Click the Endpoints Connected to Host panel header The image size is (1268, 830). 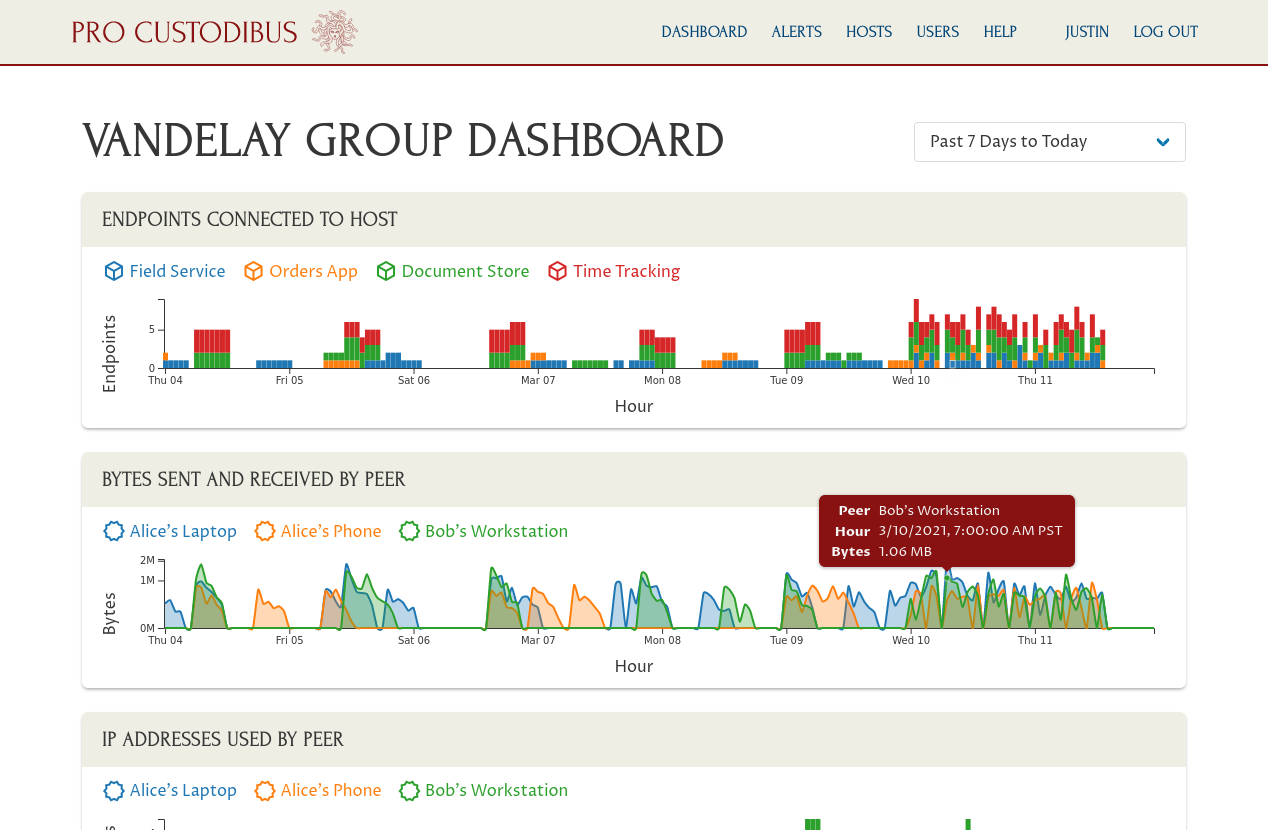[634, 220]
